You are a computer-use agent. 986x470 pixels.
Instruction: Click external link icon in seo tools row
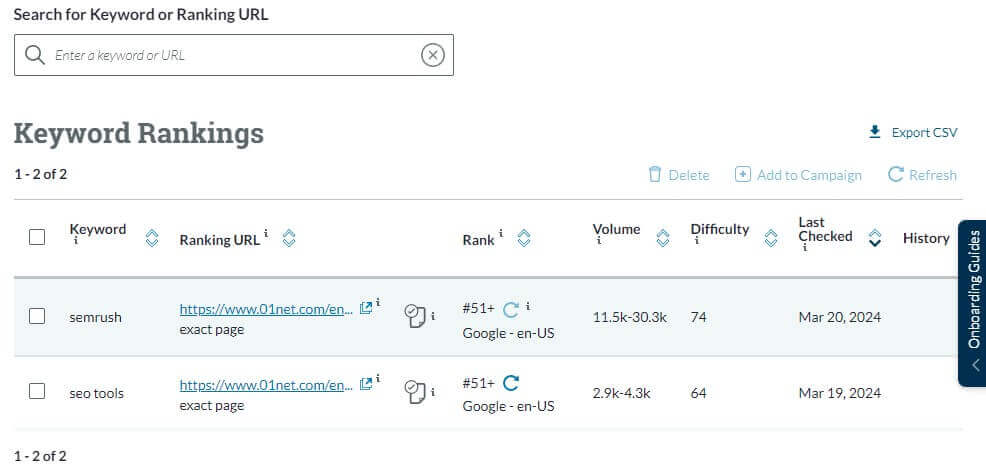pos(365,384)
